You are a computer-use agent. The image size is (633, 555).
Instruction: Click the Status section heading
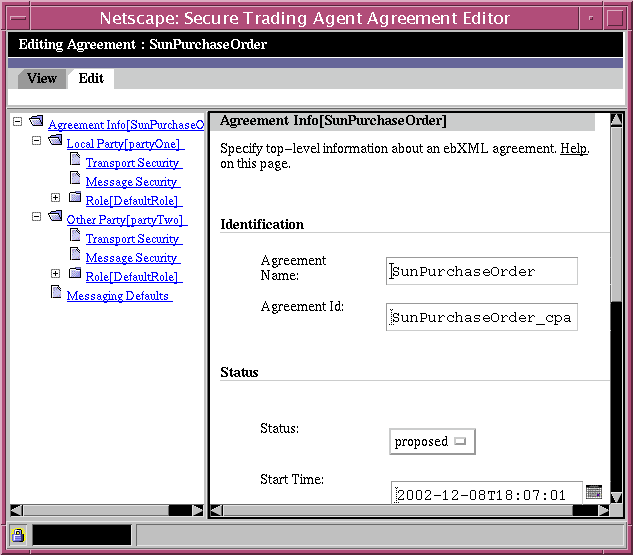(x=239, y=372)
